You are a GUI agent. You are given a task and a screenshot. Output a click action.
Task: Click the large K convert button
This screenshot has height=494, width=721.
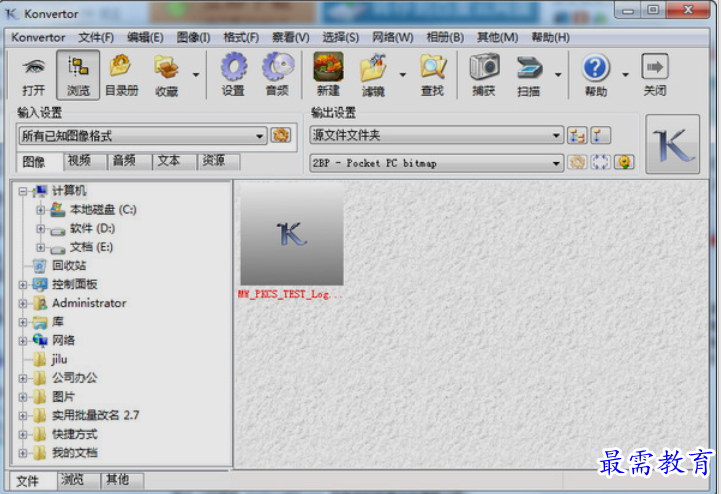(x=673, y=144)
